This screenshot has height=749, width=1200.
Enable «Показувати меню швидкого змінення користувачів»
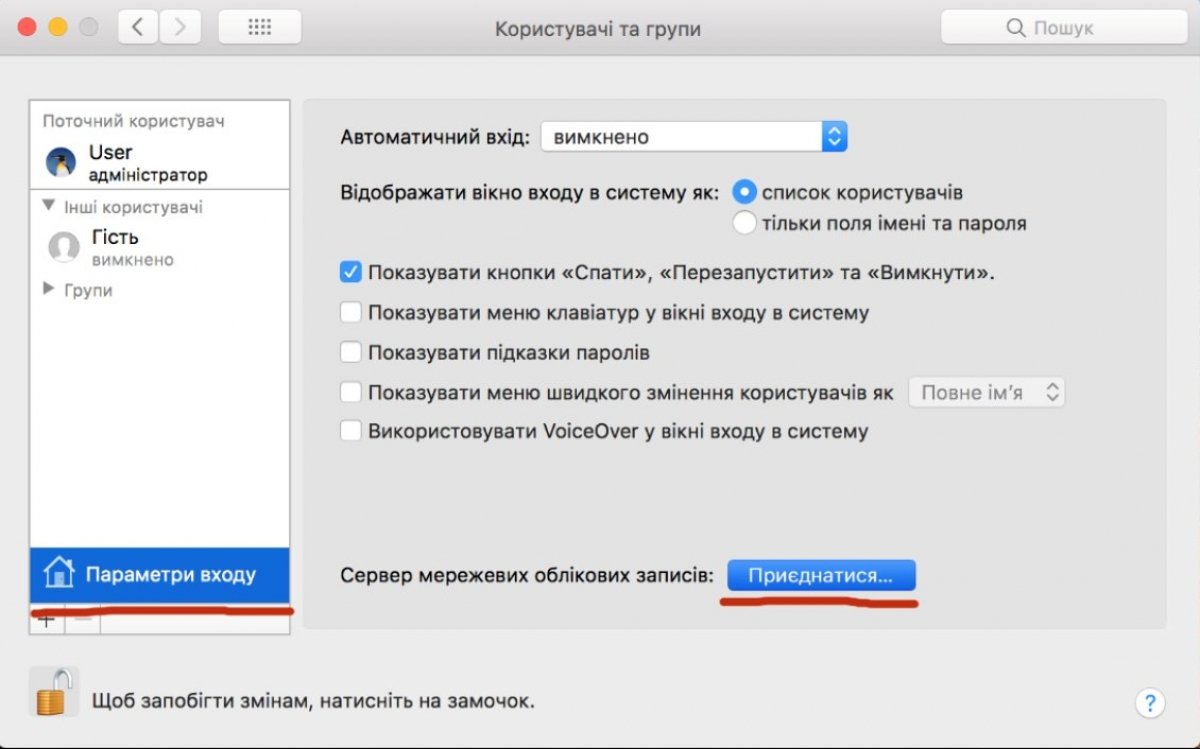[350, 392]
